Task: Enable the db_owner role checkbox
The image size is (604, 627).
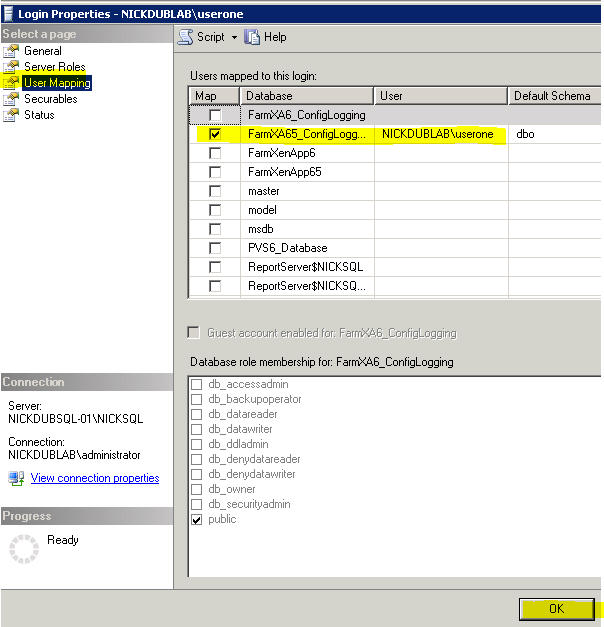Action: pyautogui.click(x=196, y=489)
